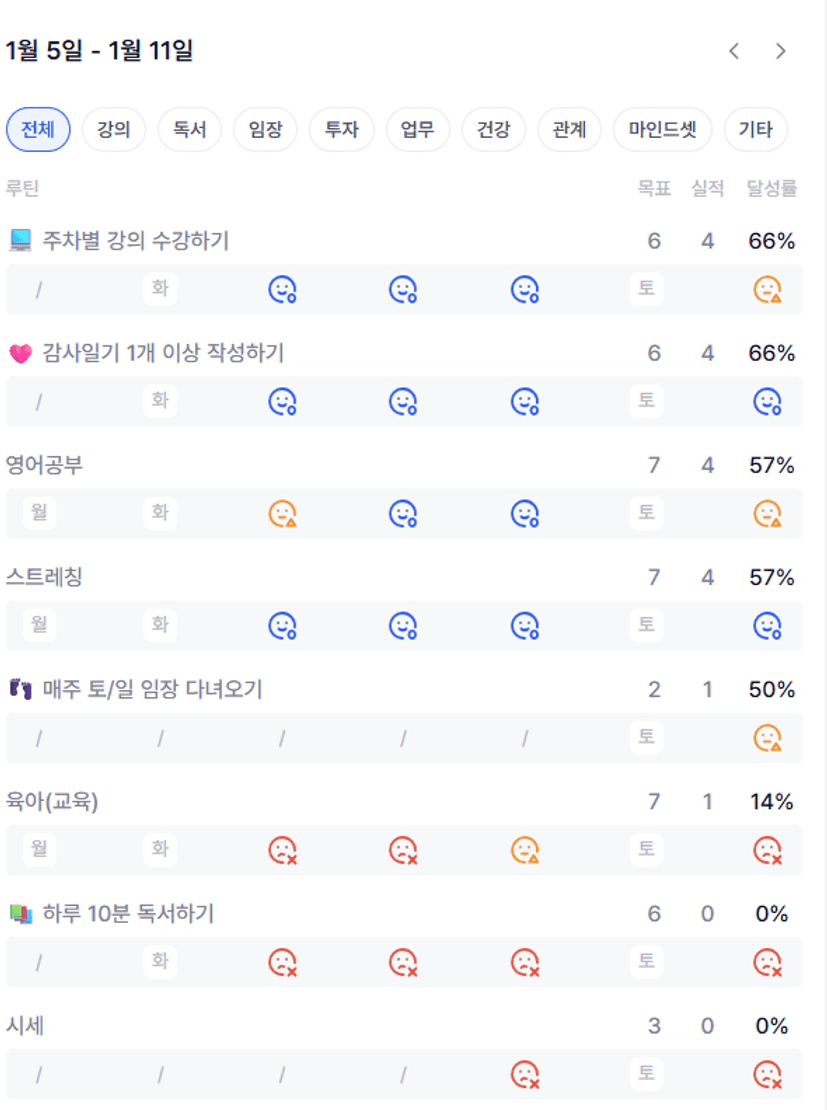Click Sunday's blue smiley in 감사일기 row
The image size is (827, 1110).
tap(767, 402)
